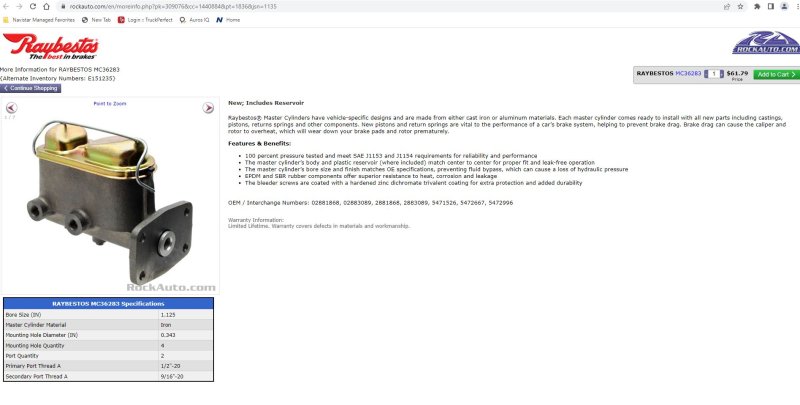This screenshot has width=800, height=405.
Task: Select 'Features & Benefits:' heading
Action: pyautogui.click(x=260, y=144)
